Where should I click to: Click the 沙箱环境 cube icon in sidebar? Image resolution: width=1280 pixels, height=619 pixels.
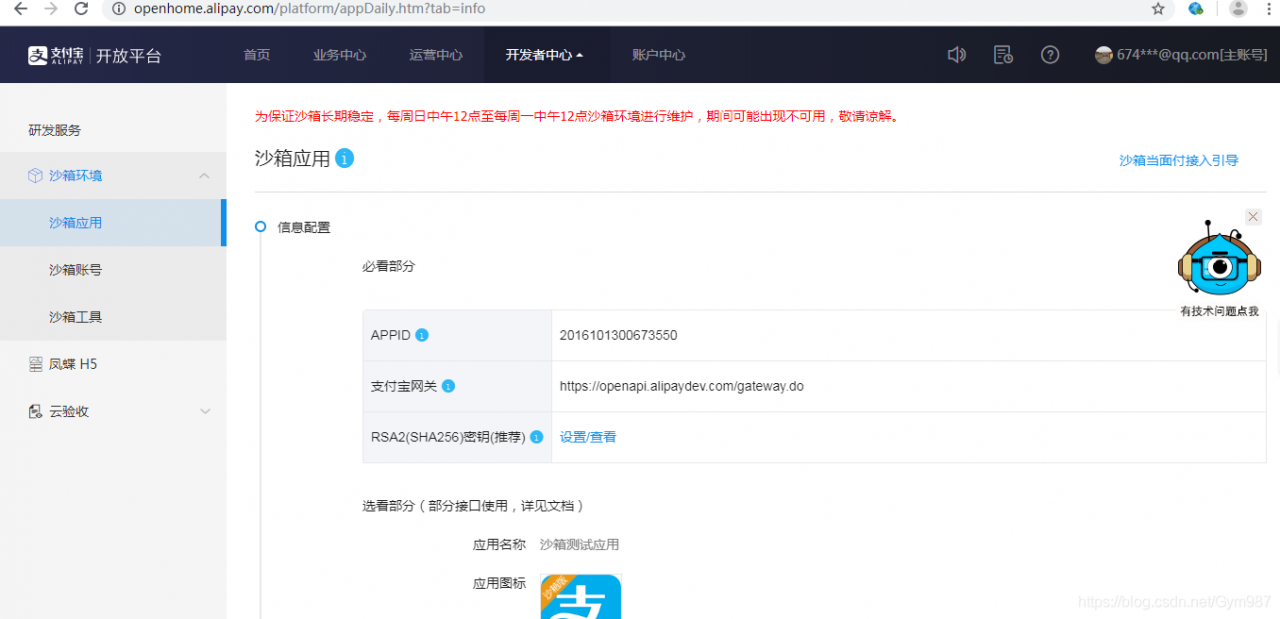(x=35, y=176)
